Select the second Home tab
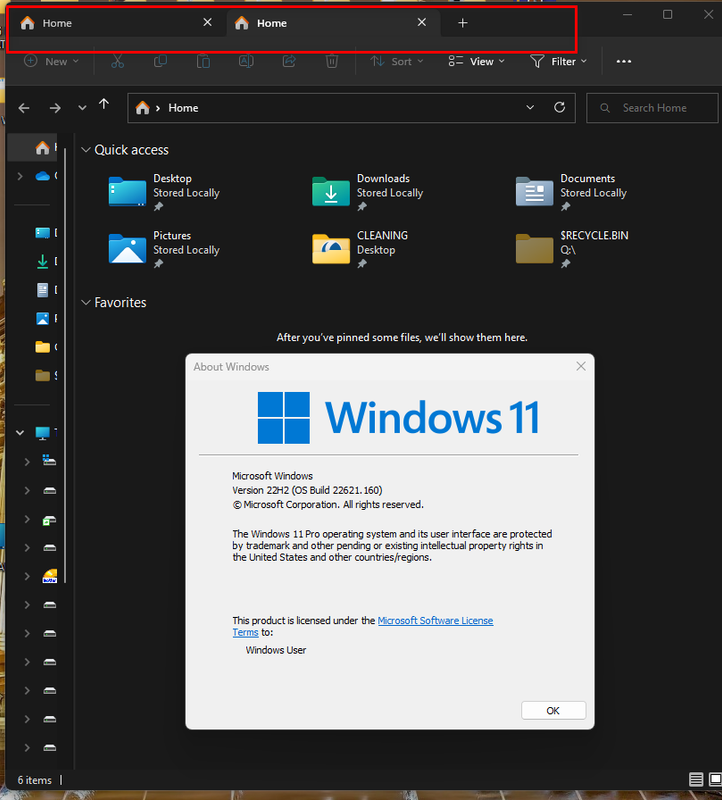 (333, 23)
